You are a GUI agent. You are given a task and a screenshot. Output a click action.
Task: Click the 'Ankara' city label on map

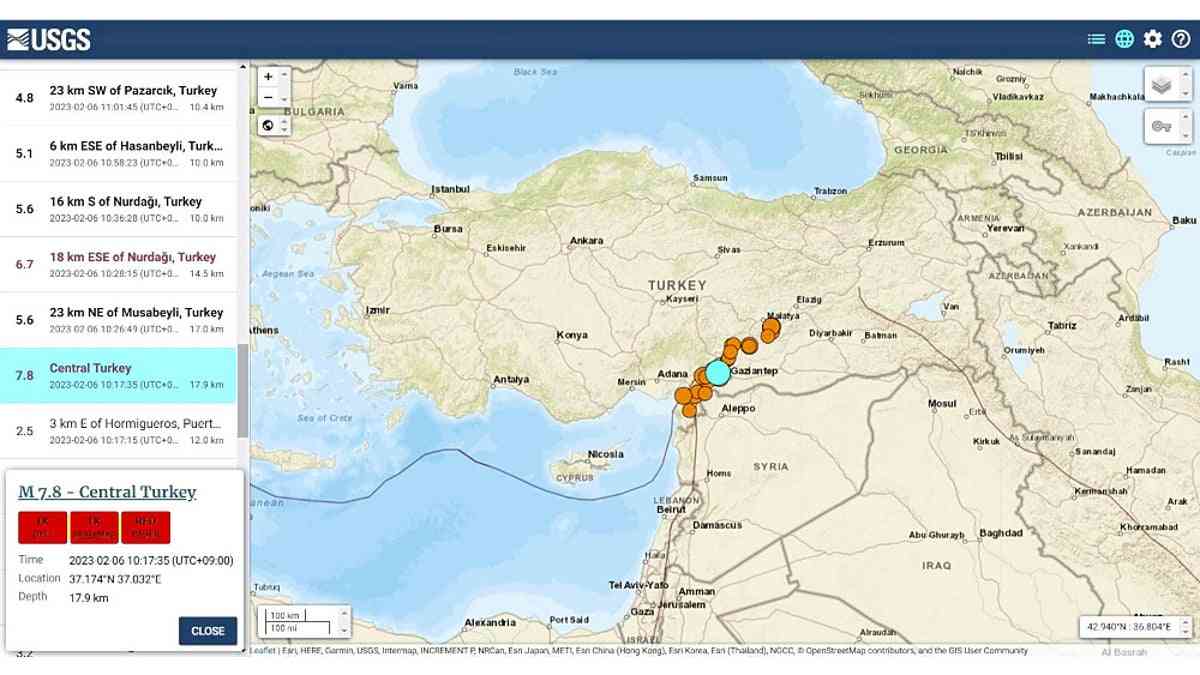pos(586,241)
